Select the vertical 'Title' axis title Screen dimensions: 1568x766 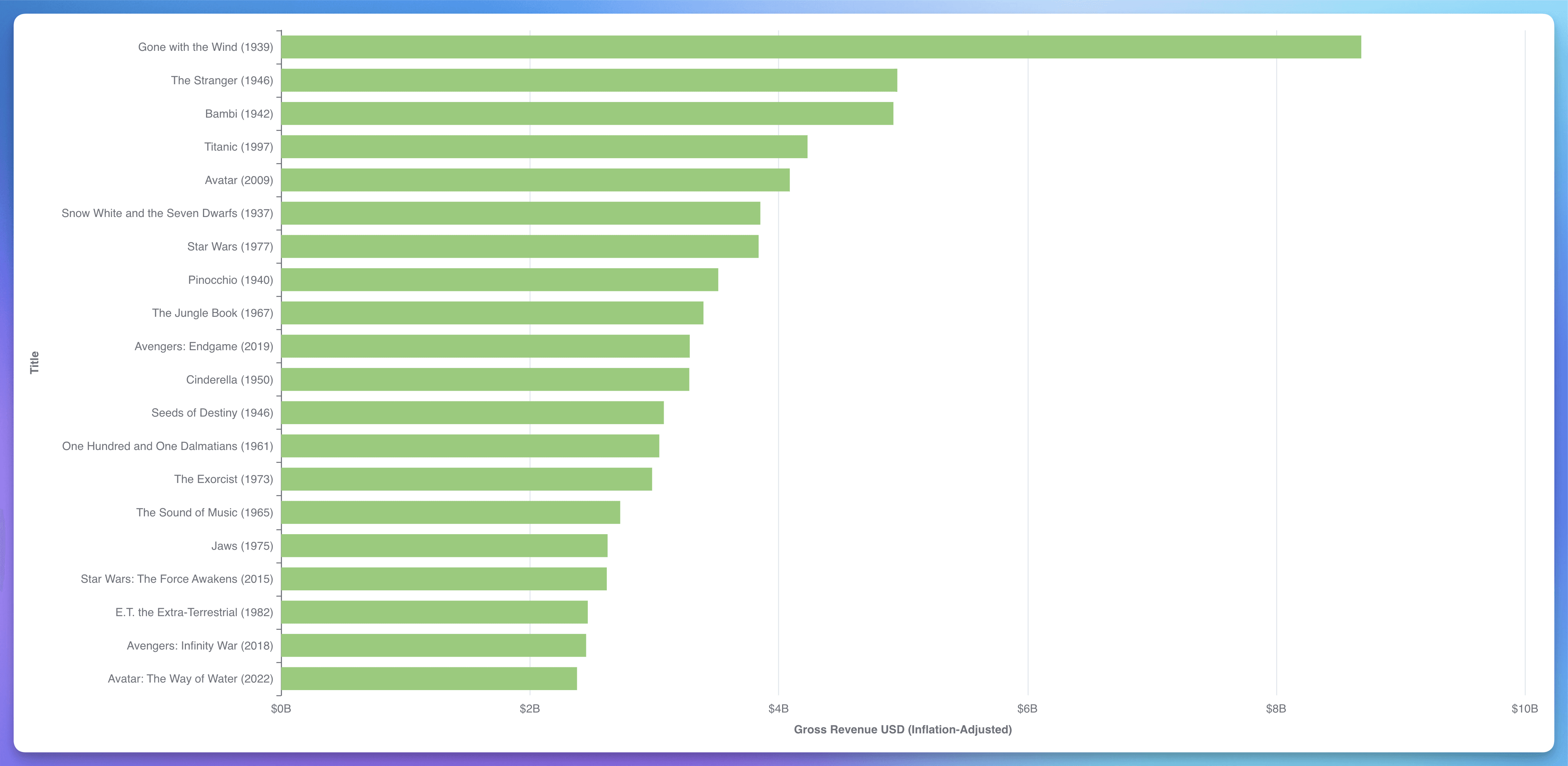(34, 363)
